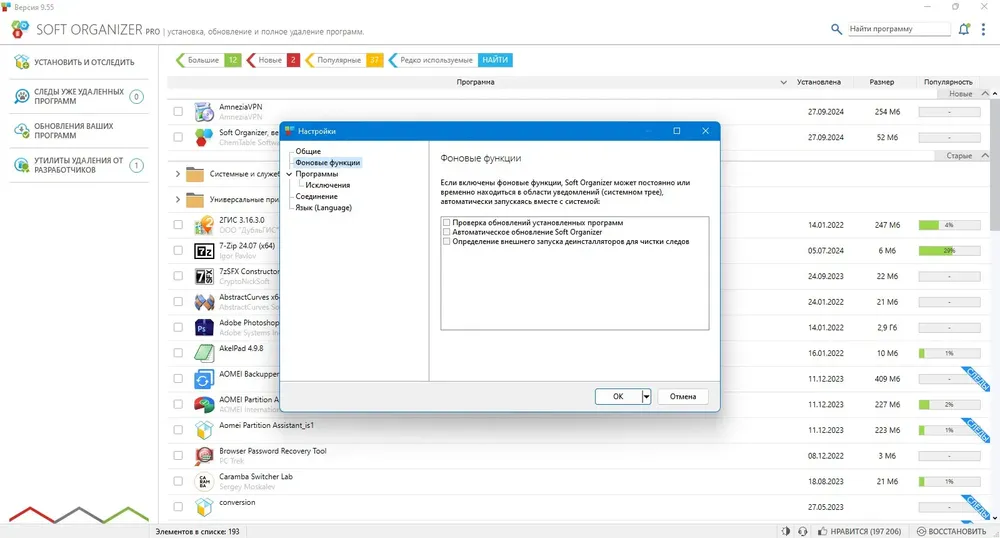The height and width of the screenshot is (538, 1000).
Task: Select Соединение in settings tree
Action: (316, 196)
